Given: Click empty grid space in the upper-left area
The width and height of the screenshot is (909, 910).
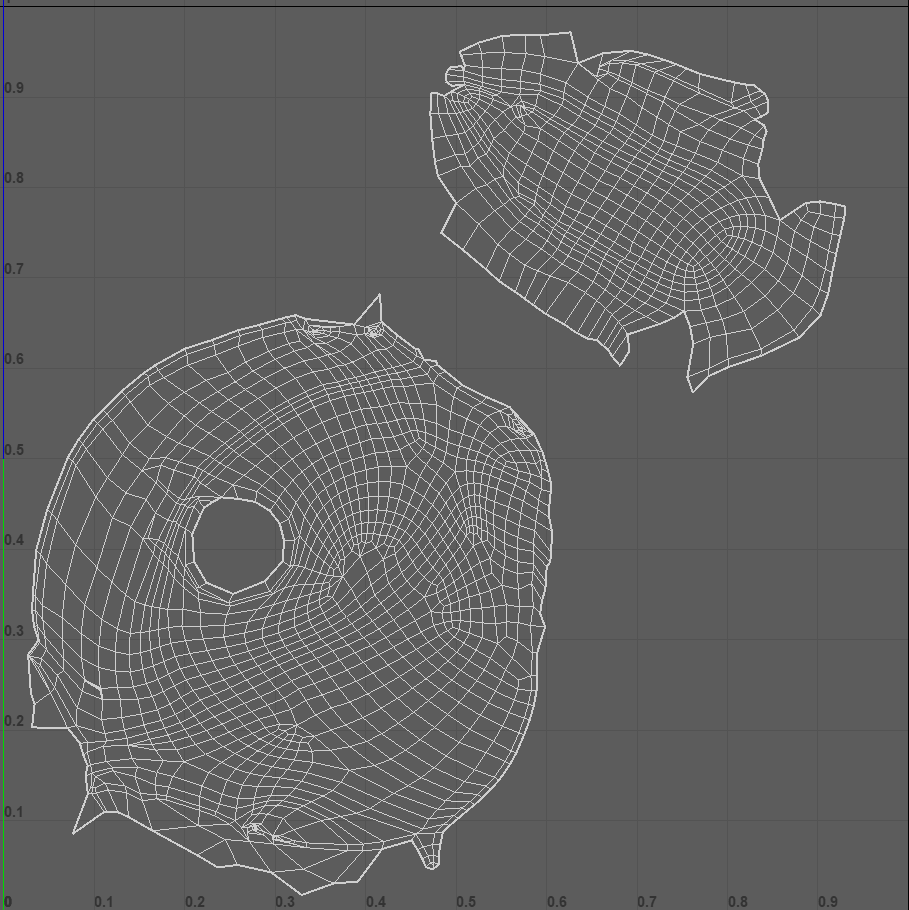Looking at the screenshot, I should click(200, 150).
